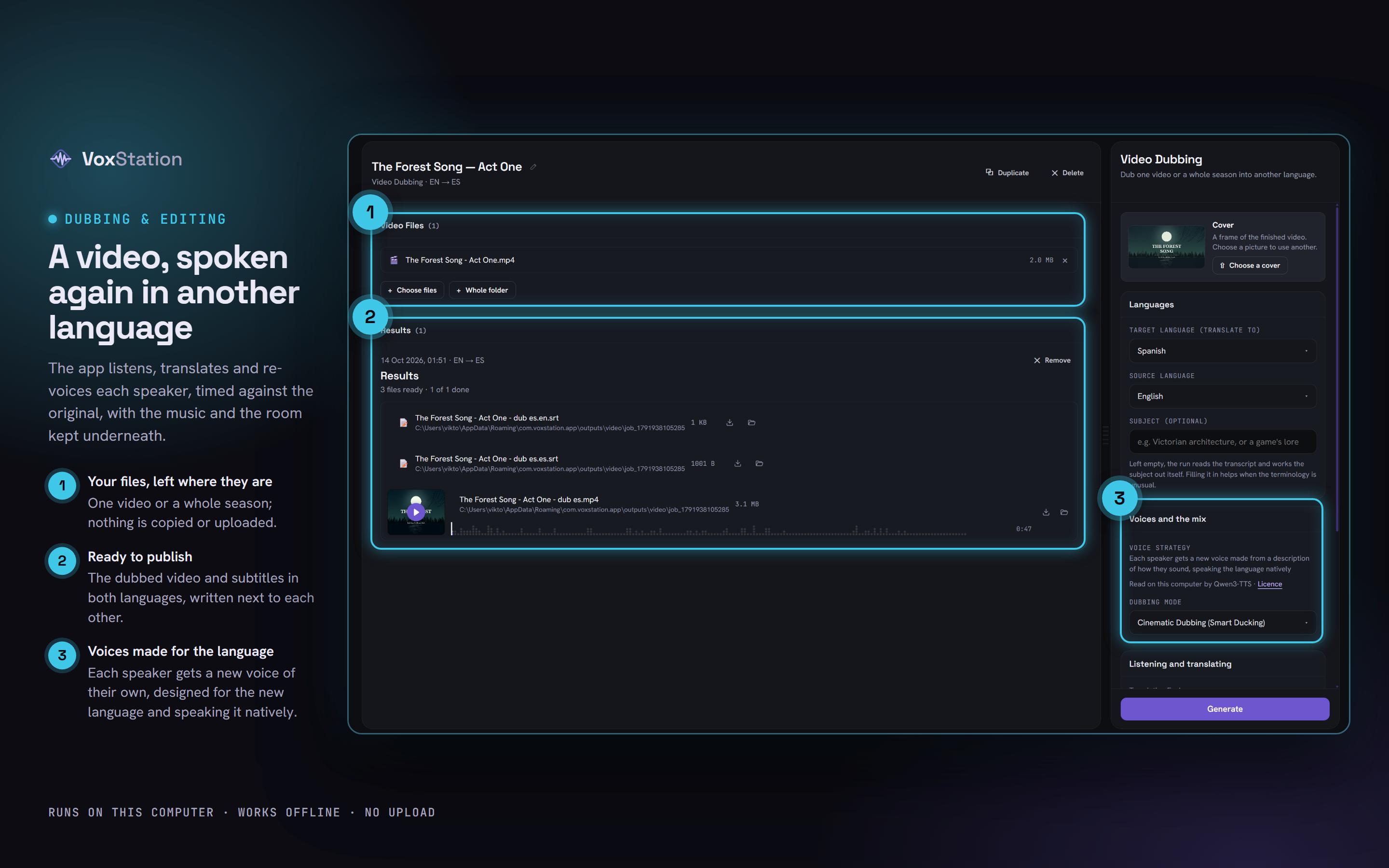Click the 'Languages' section header
1389x868 pixels.
tap(1151, 304)
